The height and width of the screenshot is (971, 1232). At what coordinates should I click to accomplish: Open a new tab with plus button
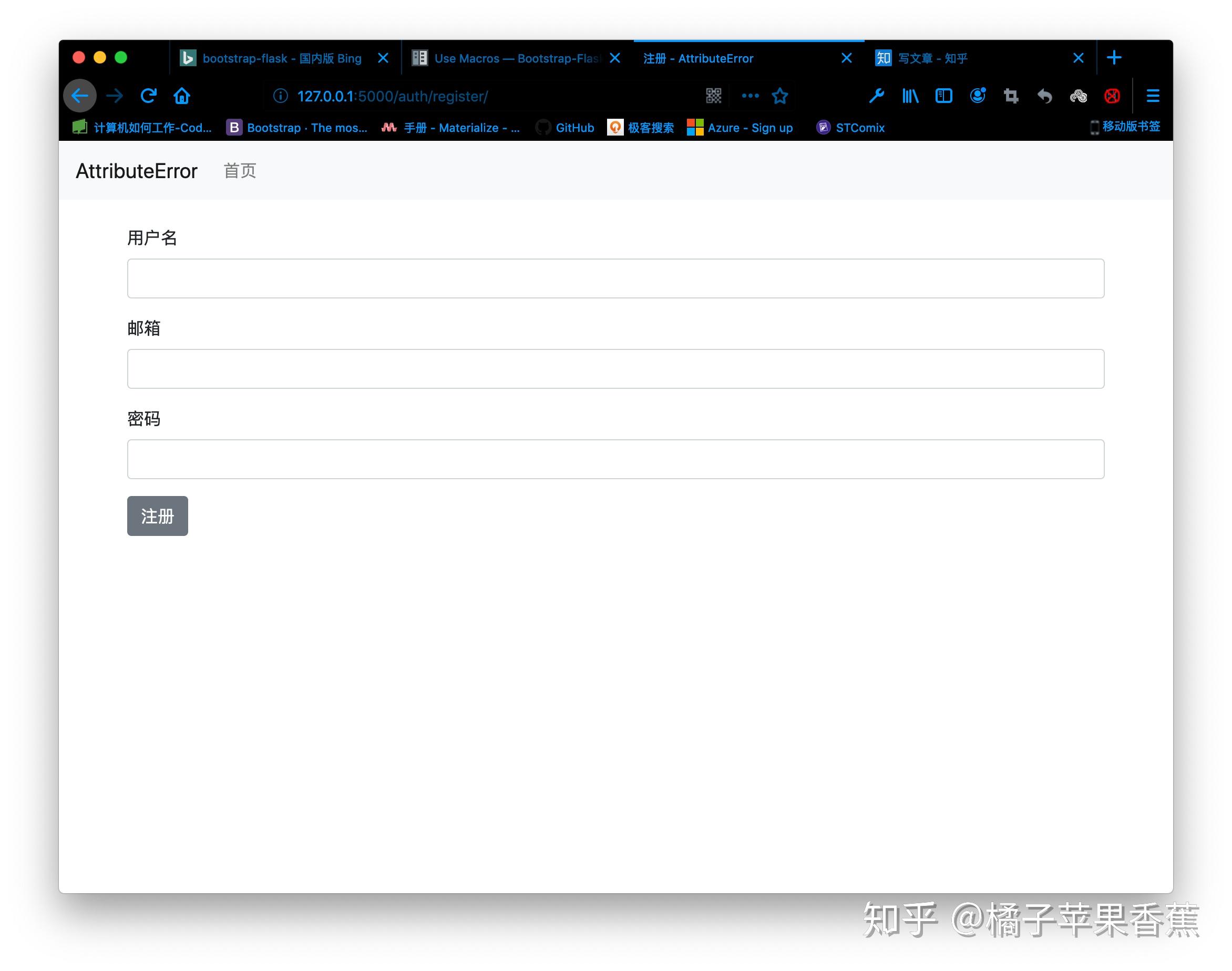1114,57
